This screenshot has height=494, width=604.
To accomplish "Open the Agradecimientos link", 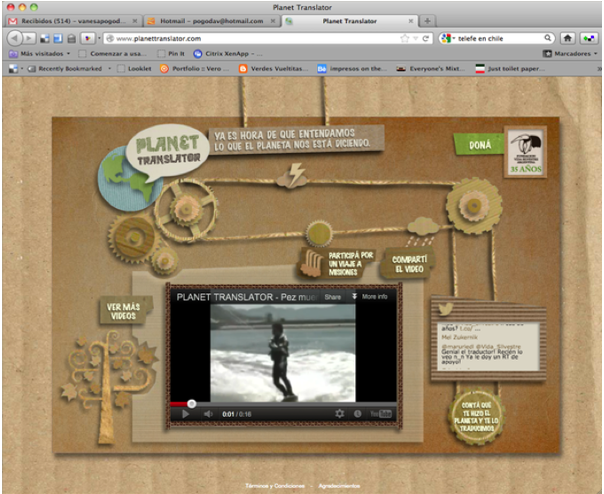I will (339, 486).
